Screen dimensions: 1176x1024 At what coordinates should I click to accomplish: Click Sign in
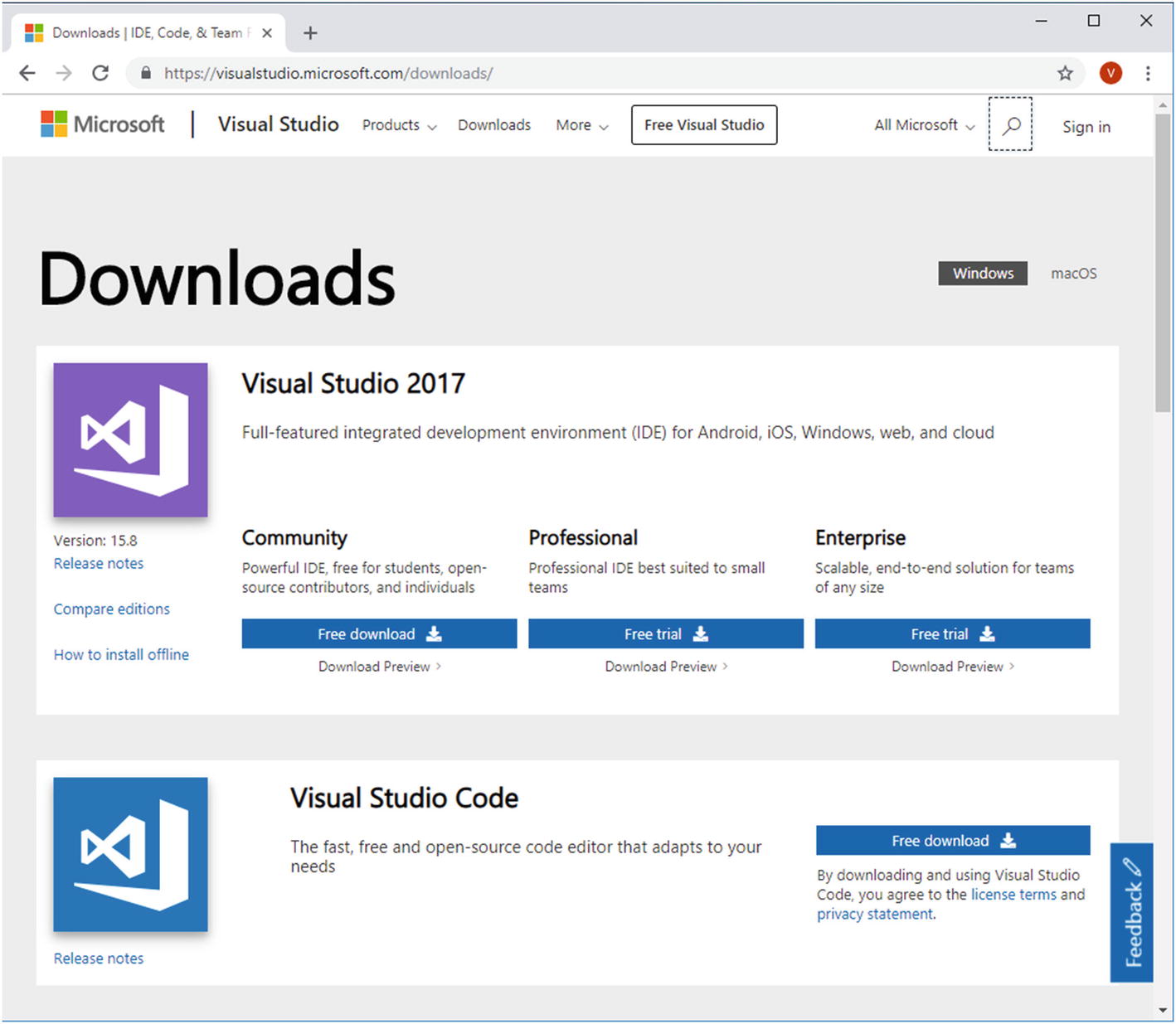coord(1086,127)
